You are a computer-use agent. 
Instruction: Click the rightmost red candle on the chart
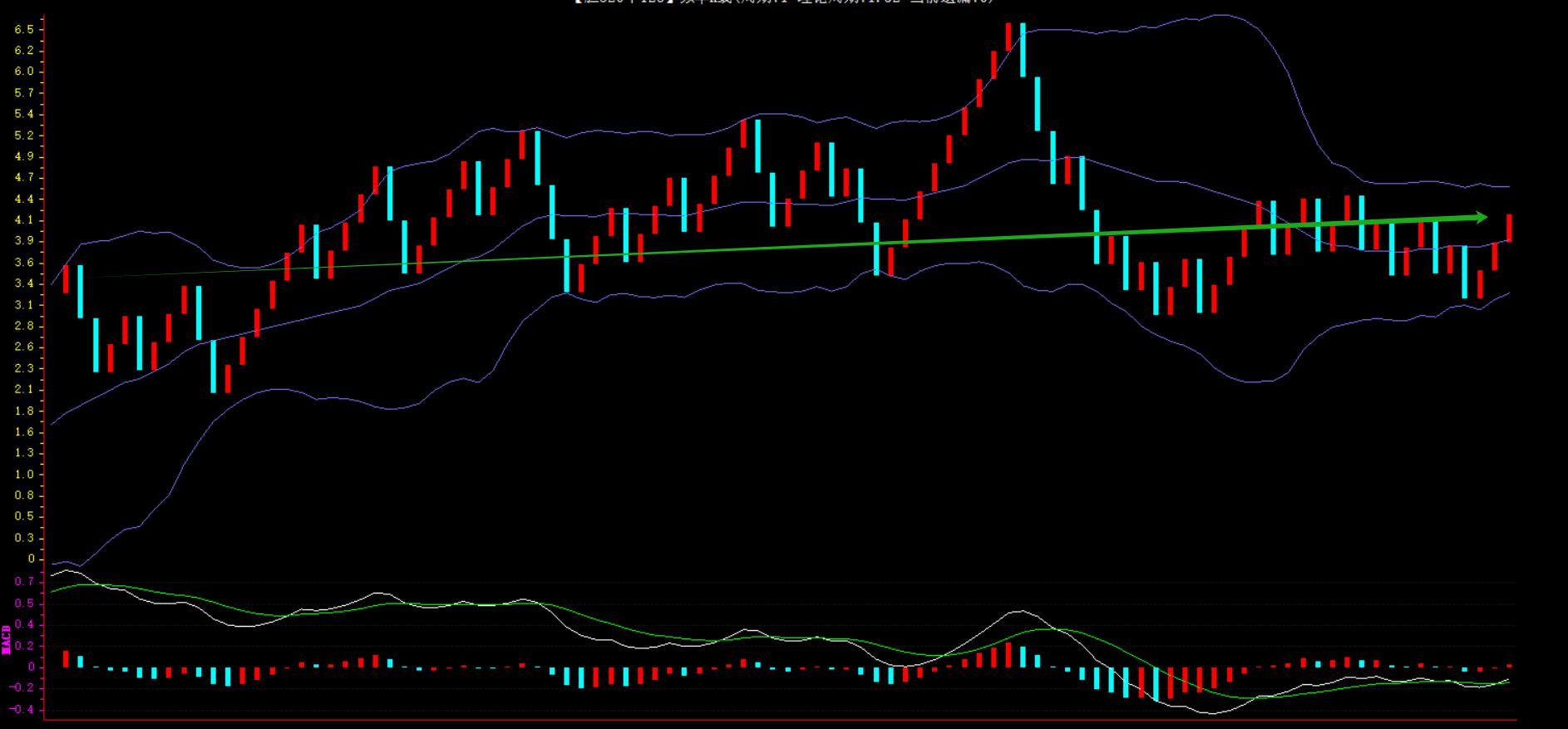coord(1509,228)
